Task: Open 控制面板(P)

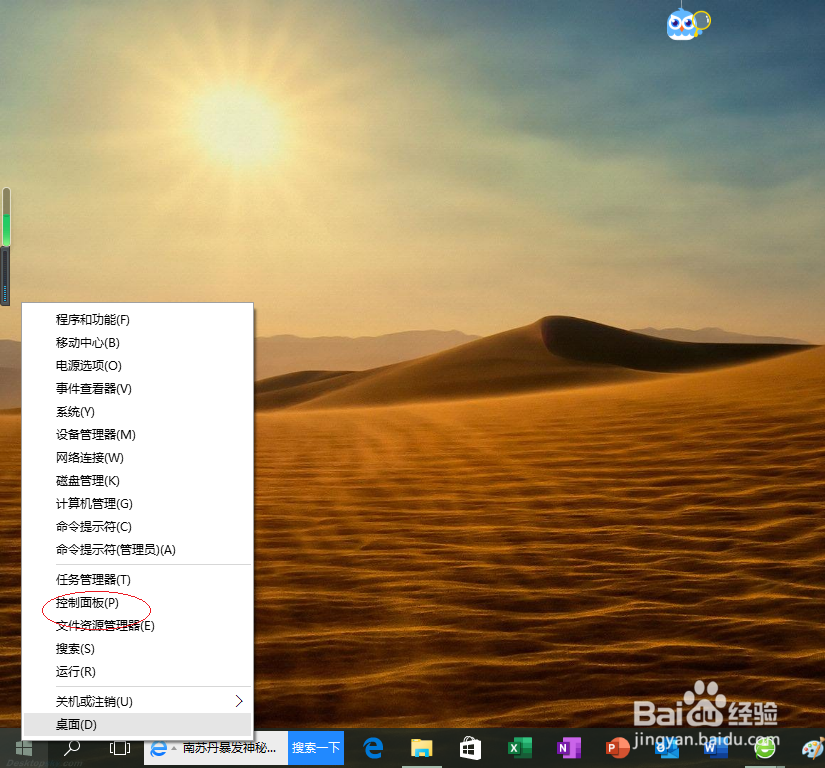Action: (x=137, y=603)
